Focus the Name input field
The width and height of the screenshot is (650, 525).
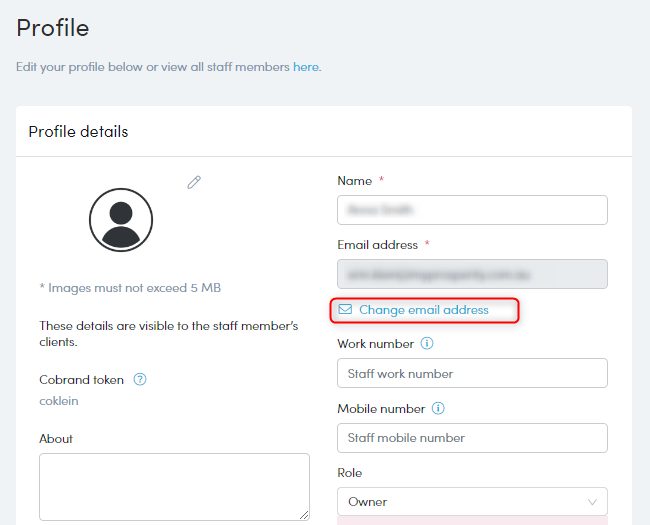click(472, 210)
